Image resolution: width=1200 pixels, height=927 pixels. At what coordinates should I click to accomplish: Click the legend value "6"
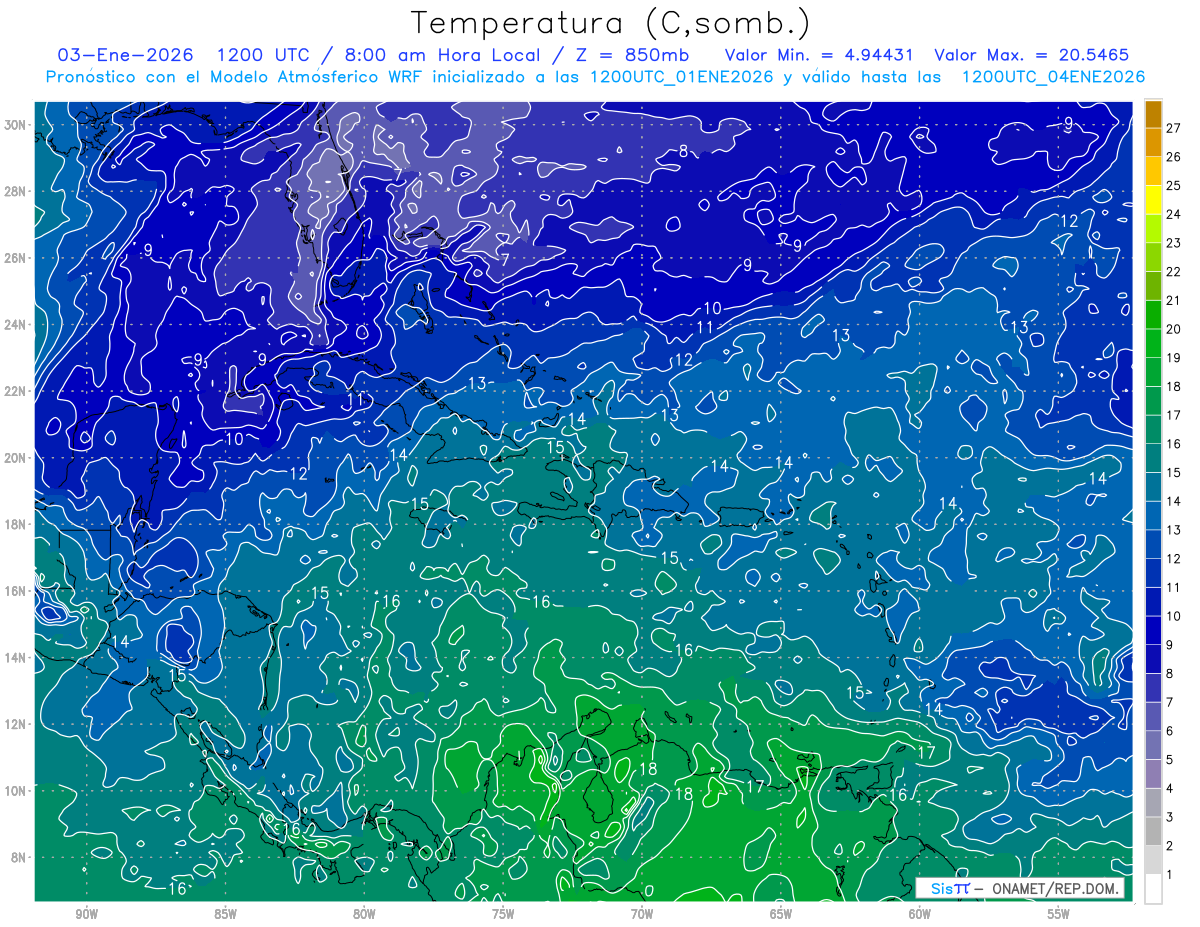(1169, 732)
